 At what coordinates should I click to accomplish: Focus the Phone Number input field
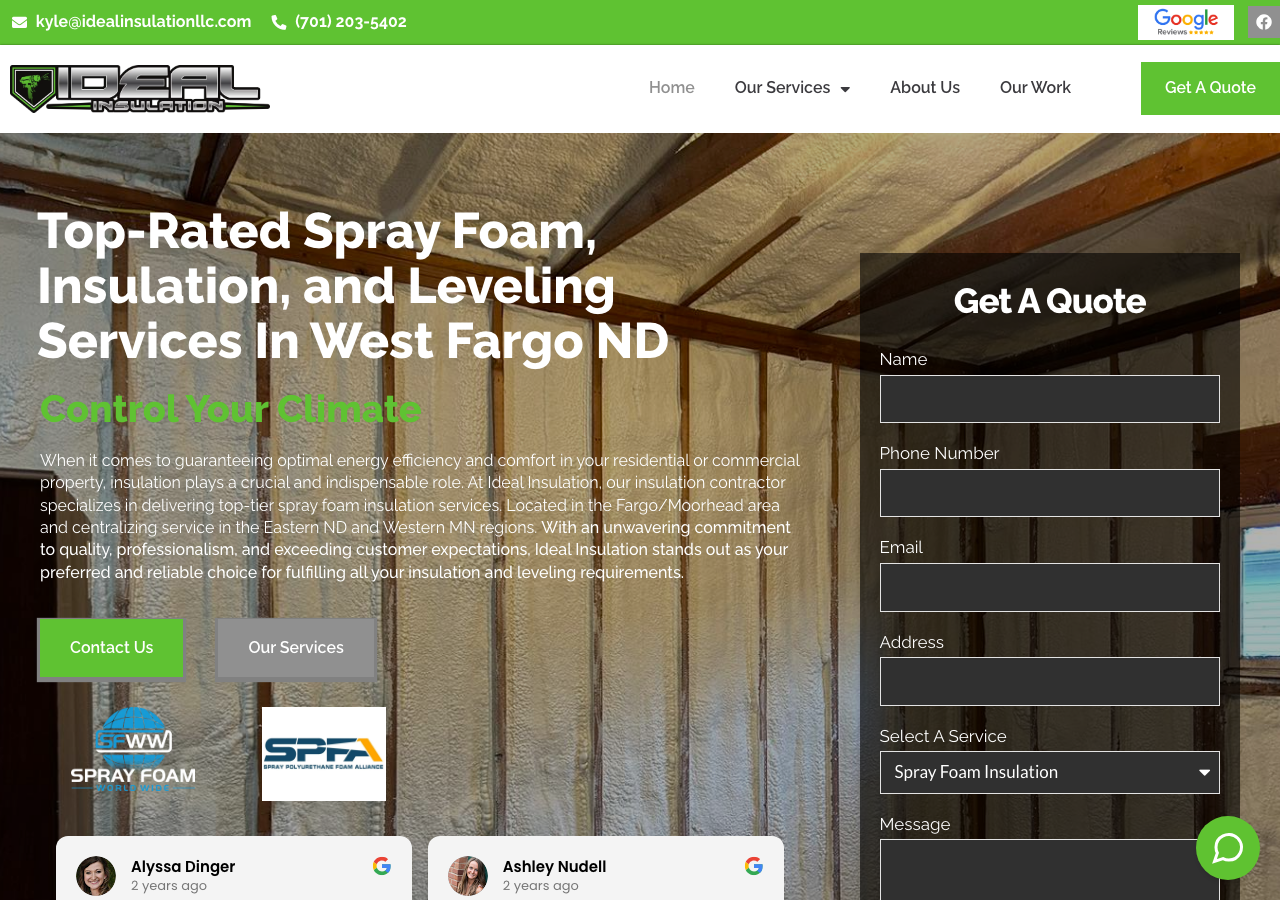1049,493
